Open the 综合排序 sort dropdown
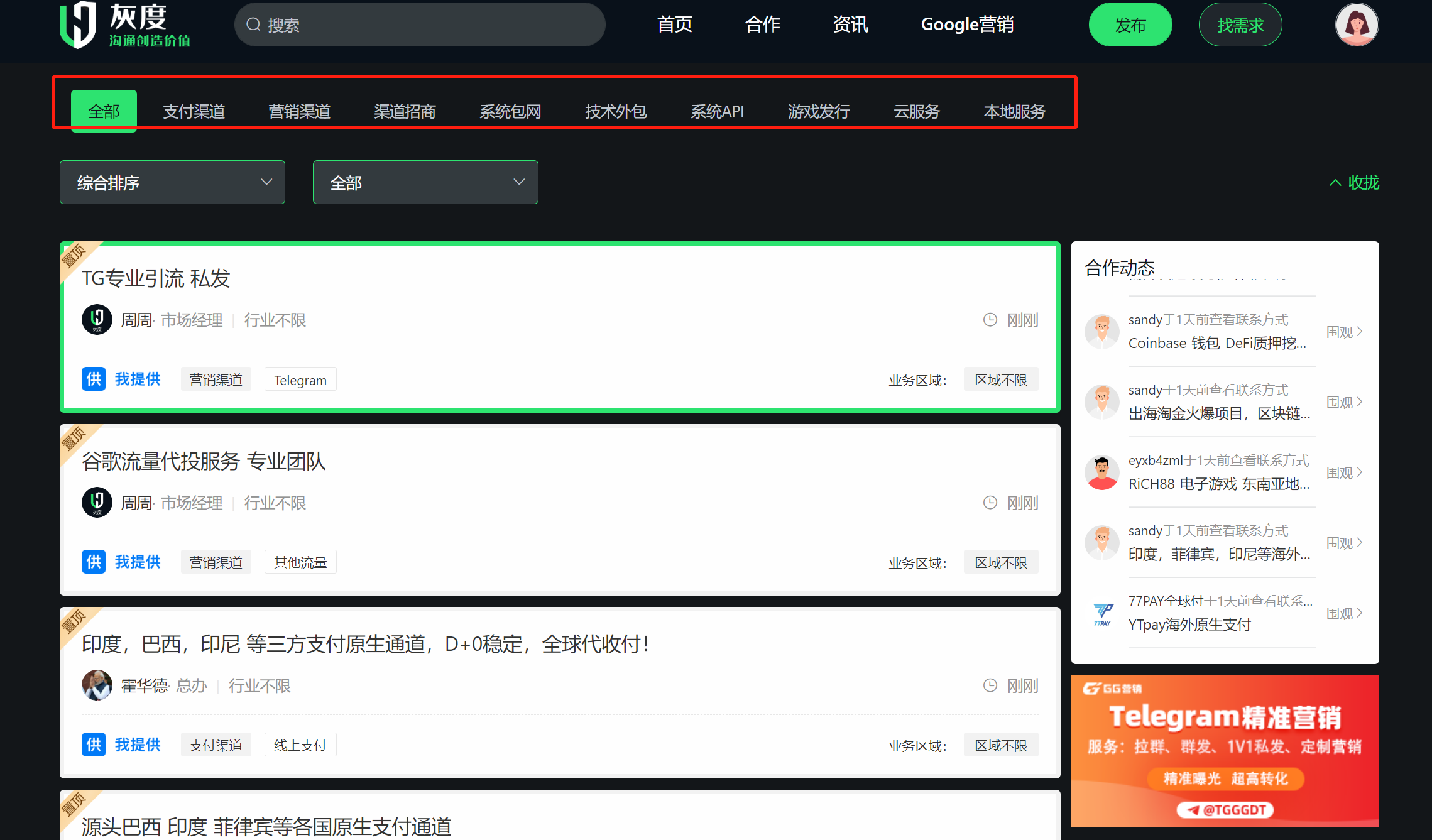Screen dimensions: 1432x840 click(x=172, y=182)
